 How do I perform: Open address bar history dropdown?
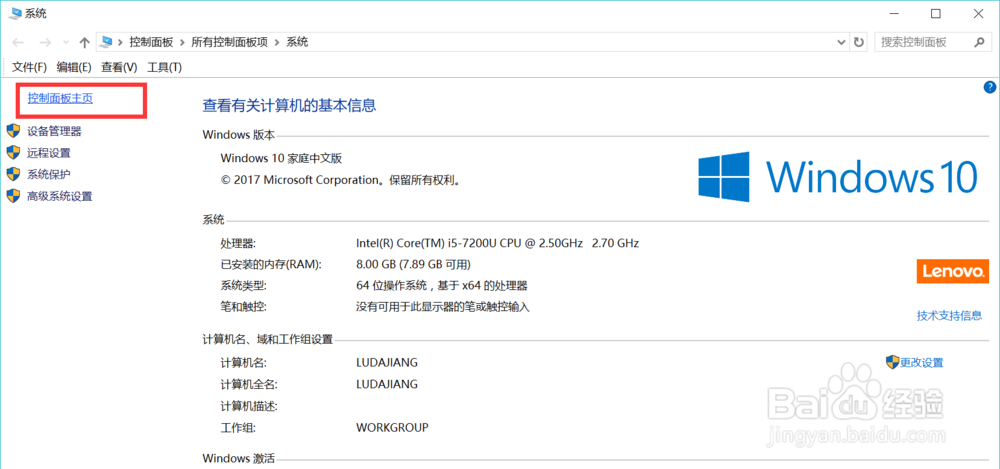(841, 43)
